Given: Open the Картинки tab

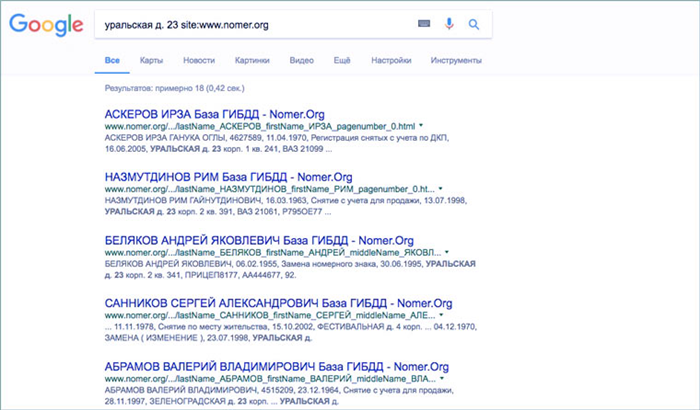Looking at the screenshot, I should (252, 60).
